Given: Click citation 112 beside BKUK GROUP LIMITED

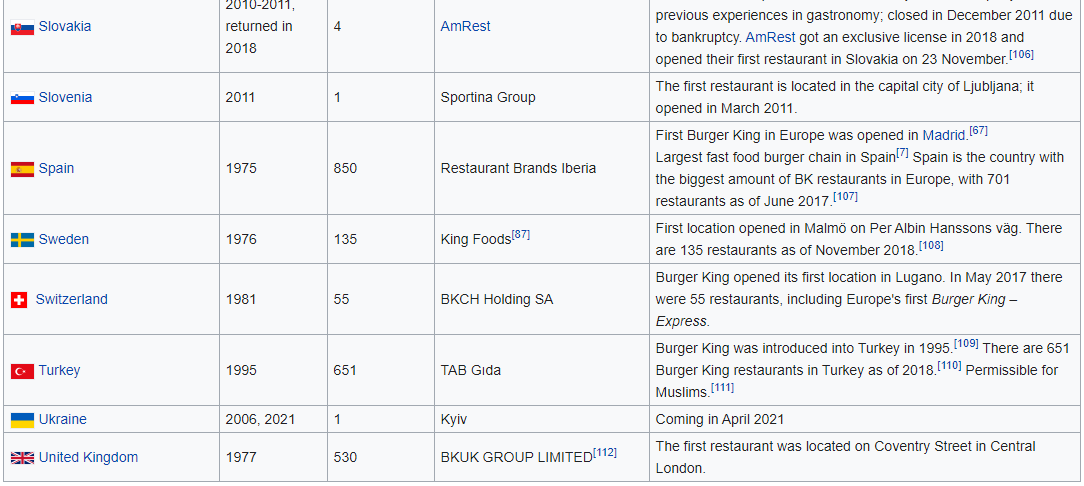Looking at the screenshot, I should 604,453.
